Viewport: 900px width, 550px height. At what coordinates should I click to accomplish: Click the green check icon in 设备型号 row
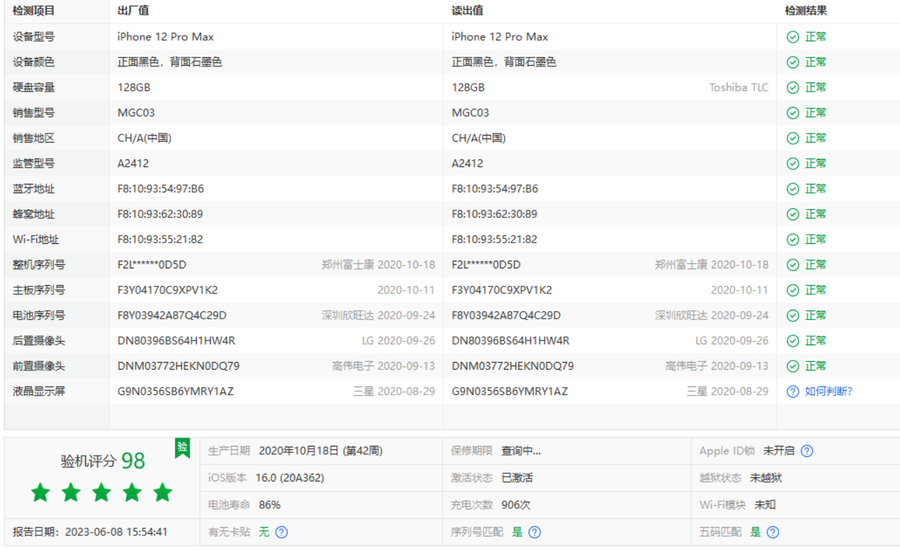pos(793,37)
